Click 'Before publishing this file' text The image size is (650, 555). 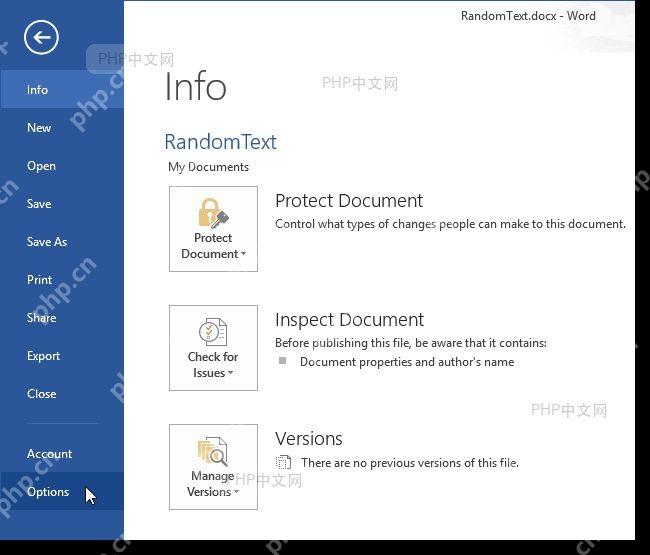click(411, 343)
